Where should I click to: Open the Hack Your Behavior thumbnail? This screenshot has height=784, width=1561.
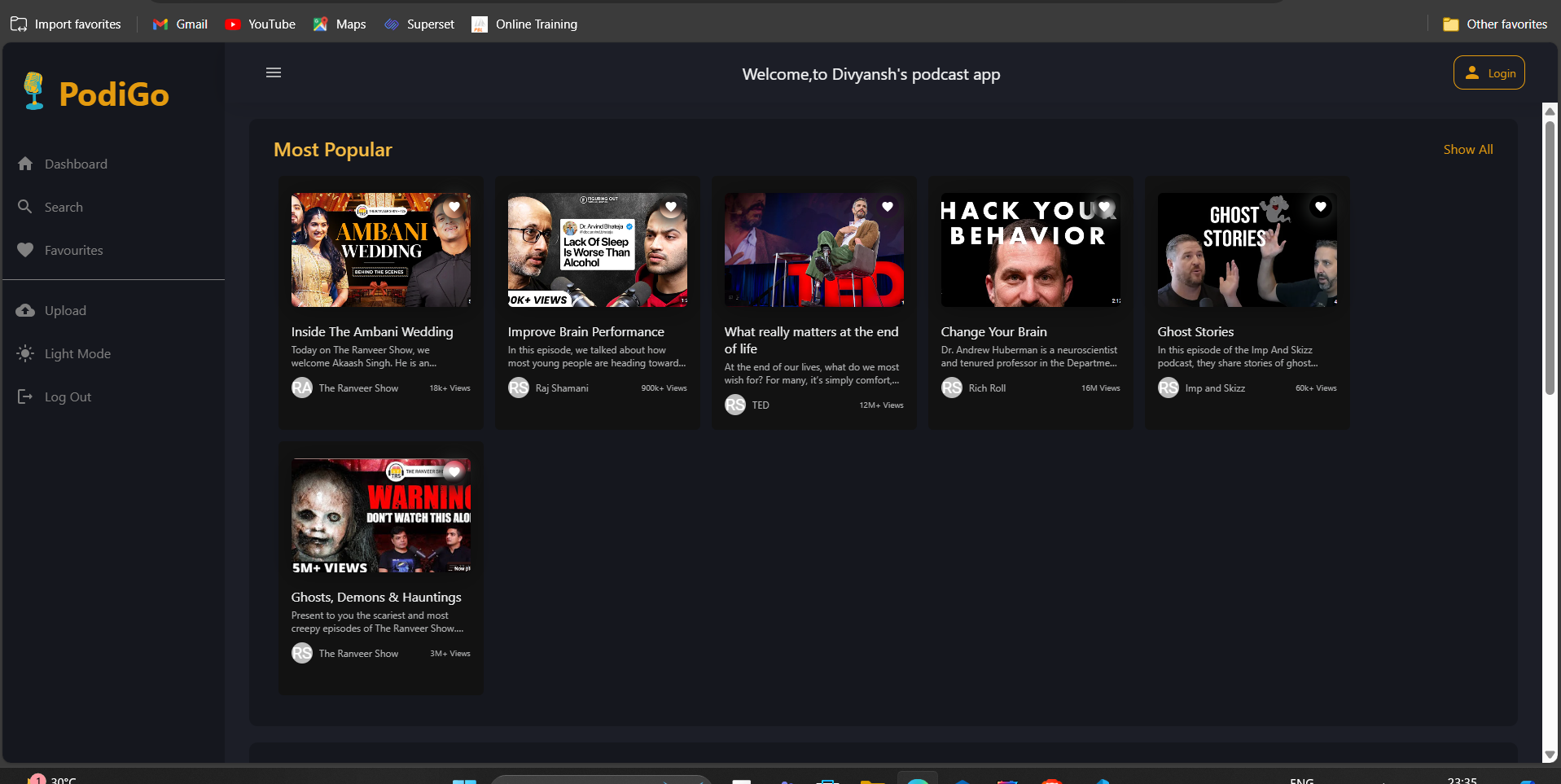coord(1030,250)
